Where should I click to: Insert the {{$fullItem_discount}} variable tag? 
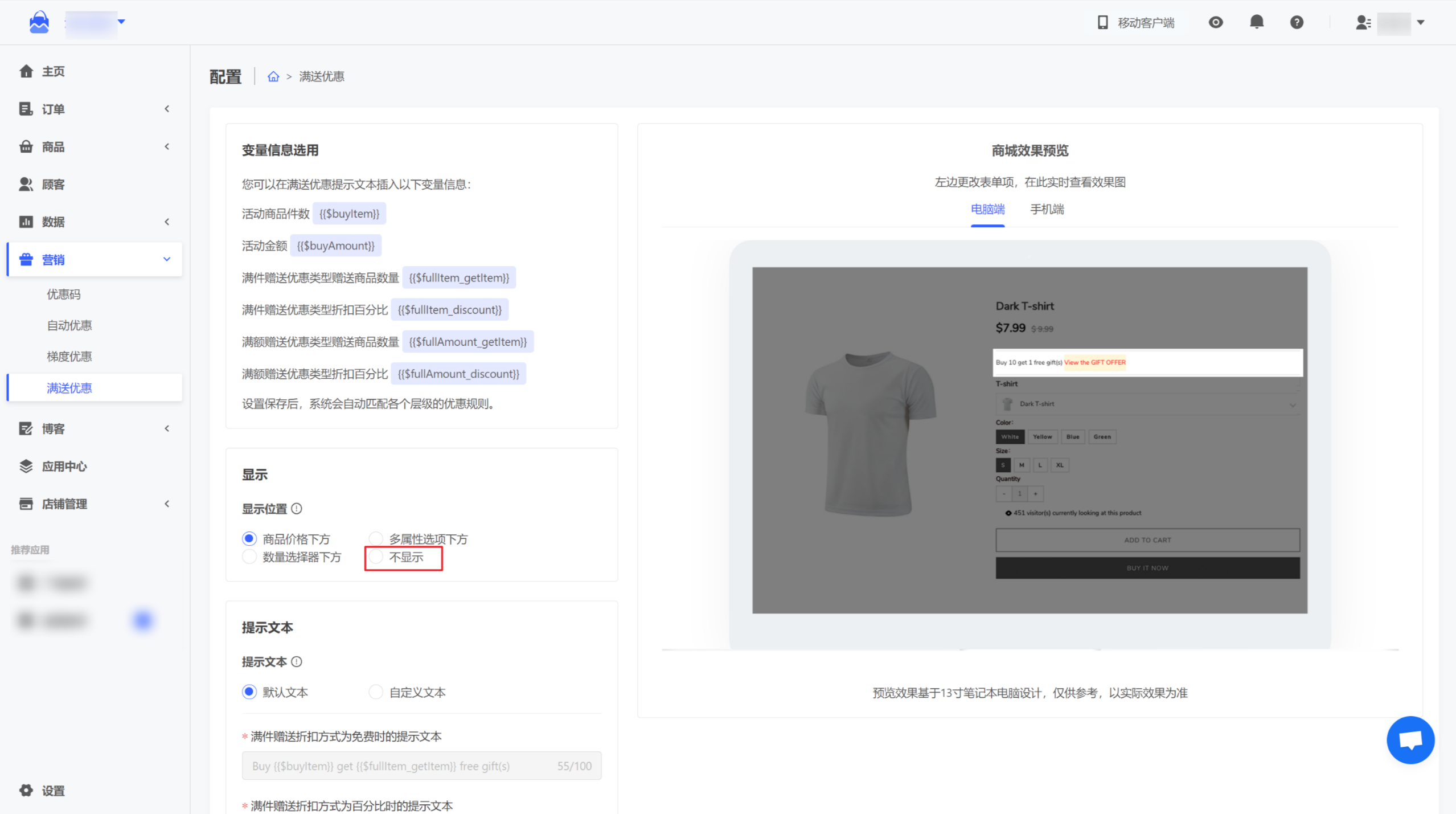point(449,309)
